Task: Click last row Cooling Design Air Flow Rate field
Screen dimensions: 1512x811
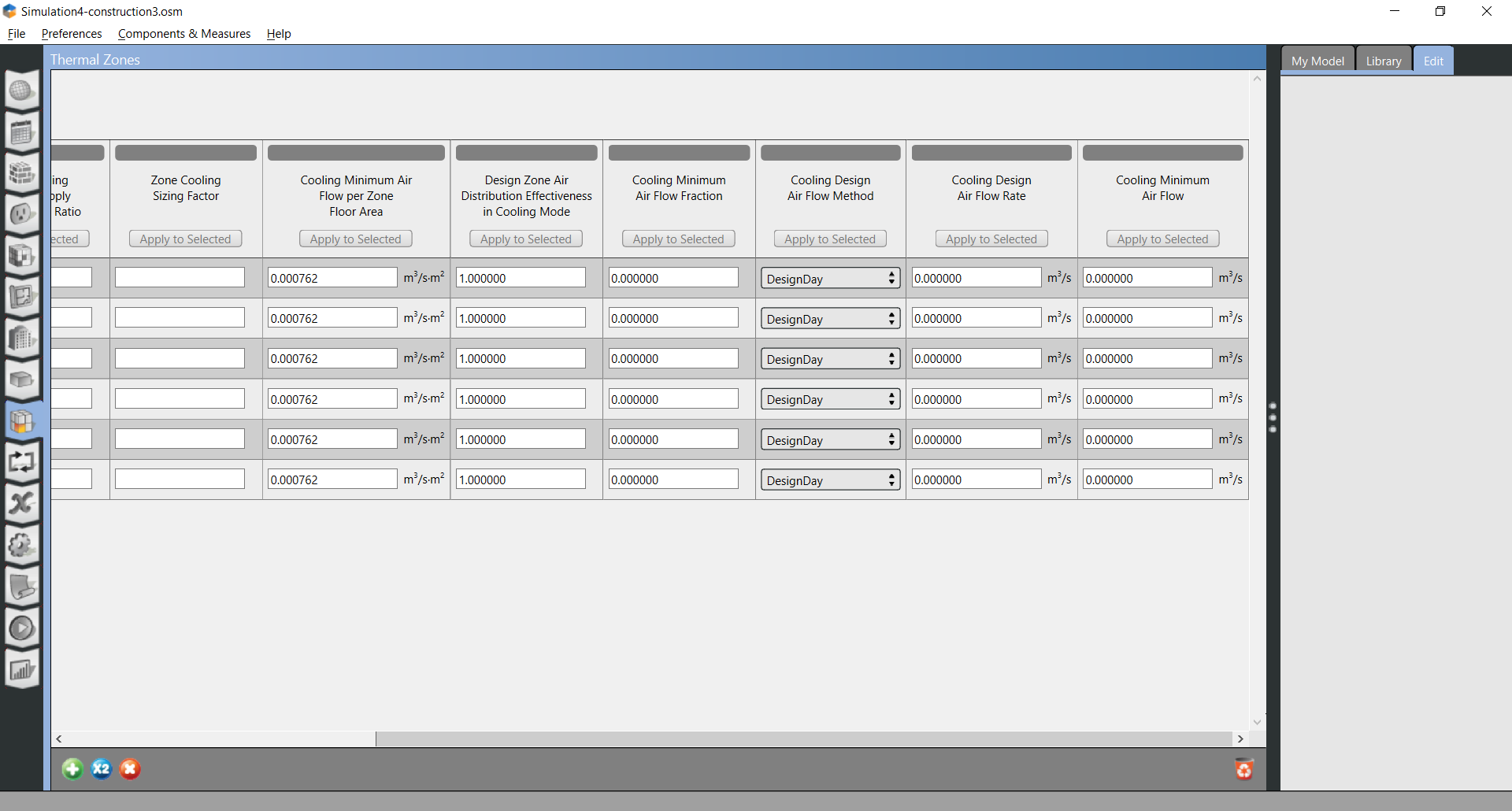Action: click(976, 479)
